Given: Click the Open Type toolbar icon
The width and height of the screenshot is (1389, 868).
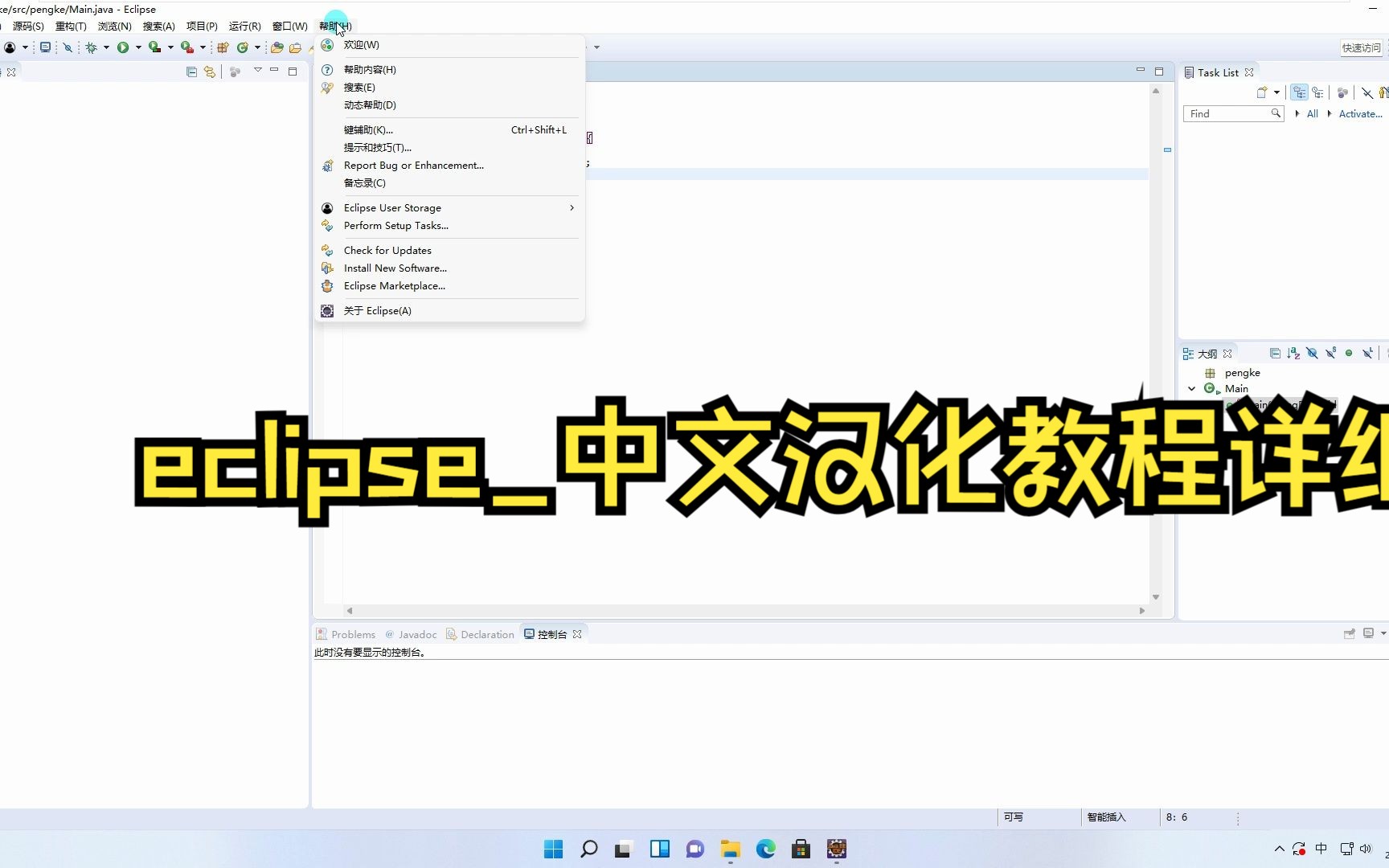Looking at the screenshot, I should [x=277, y=48].
